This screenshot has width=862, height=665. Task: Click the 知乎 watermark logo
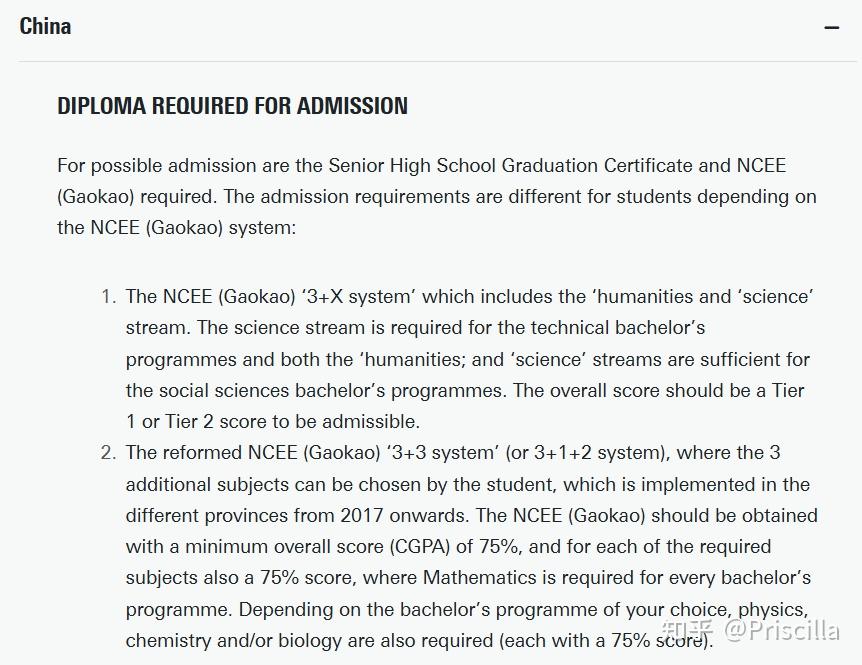693,630
